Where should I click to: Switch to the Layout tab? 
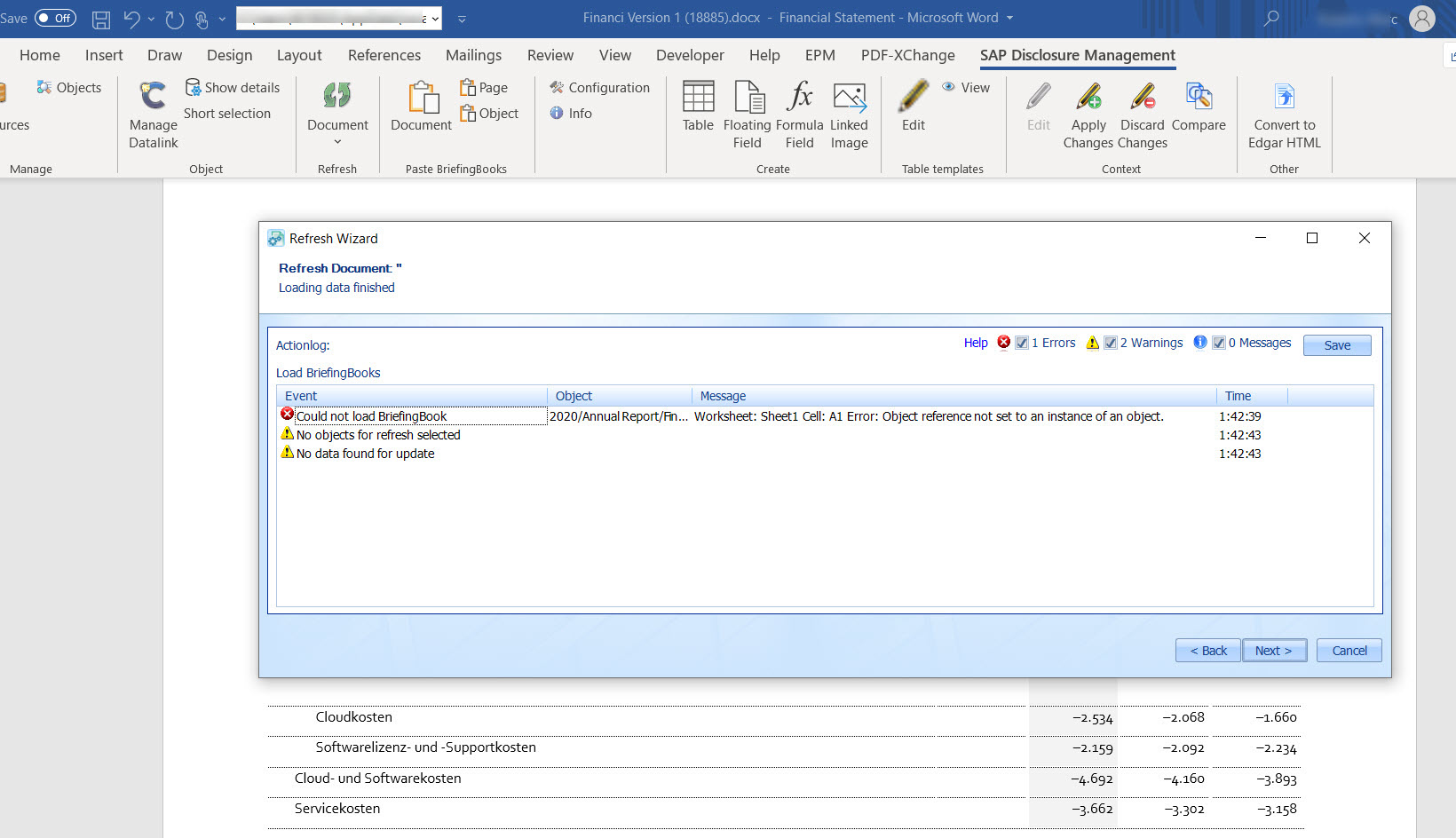click(x=299, y=55)
